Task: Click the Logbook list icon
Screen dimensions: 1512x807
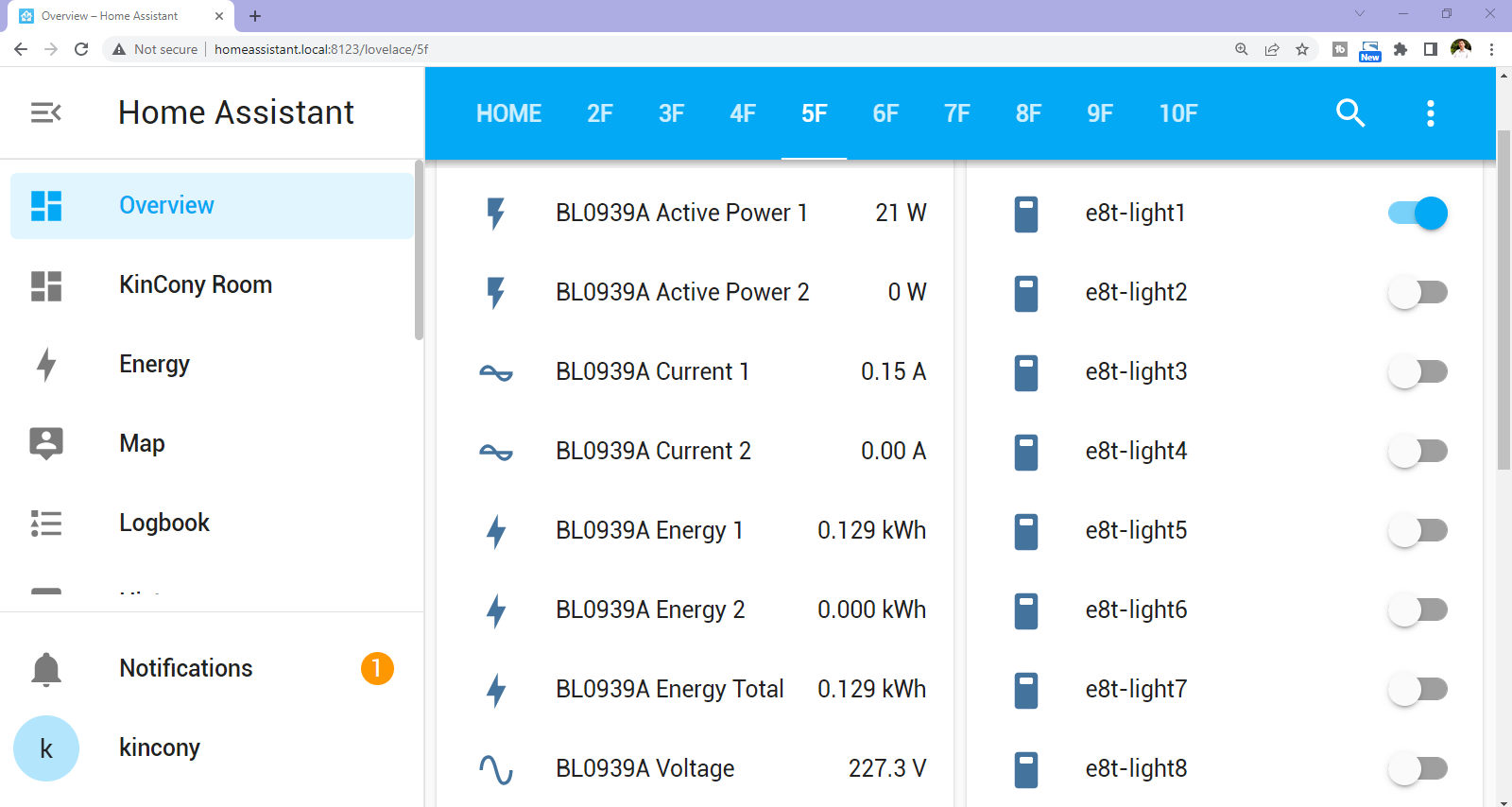Action: click(45, 524)
